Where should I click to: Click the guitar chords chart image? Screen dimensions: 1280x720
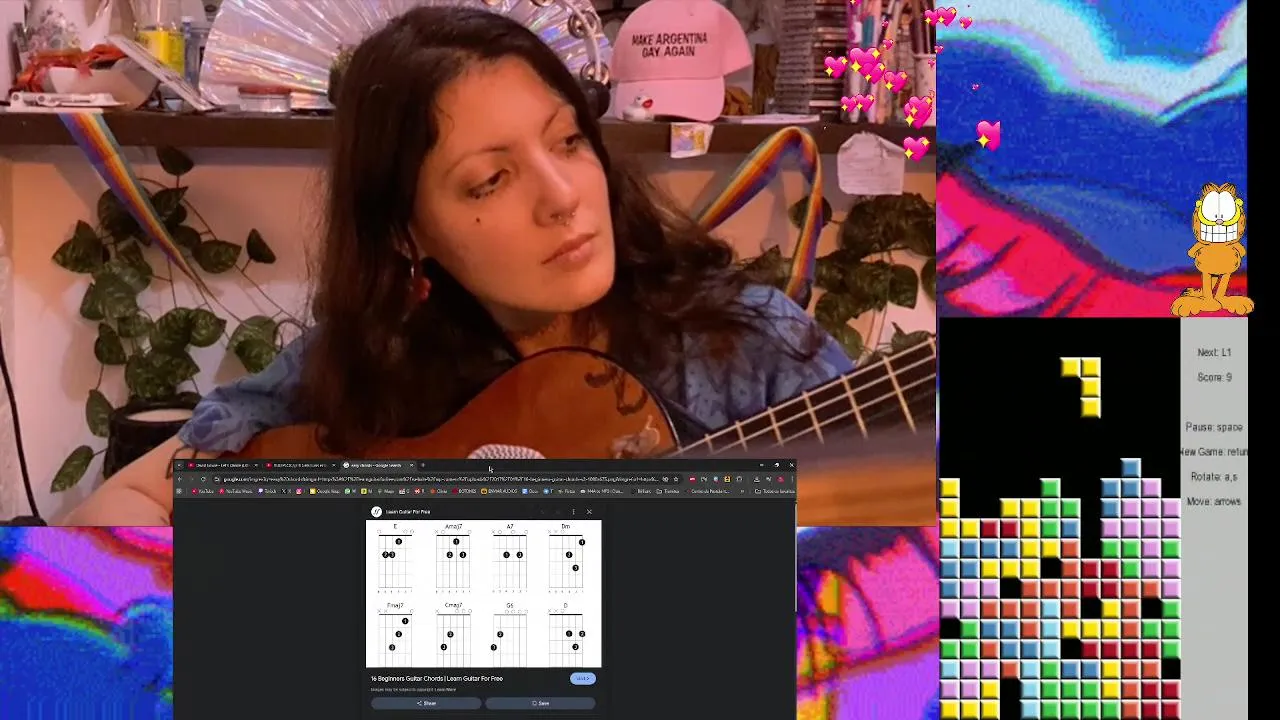click(x=484, y=593)
